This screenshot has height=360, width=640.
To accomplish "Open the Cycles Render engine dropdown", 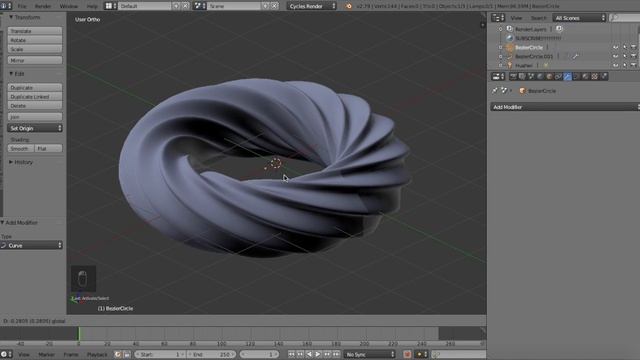I will pyautogui.click(x=312, y=6).
